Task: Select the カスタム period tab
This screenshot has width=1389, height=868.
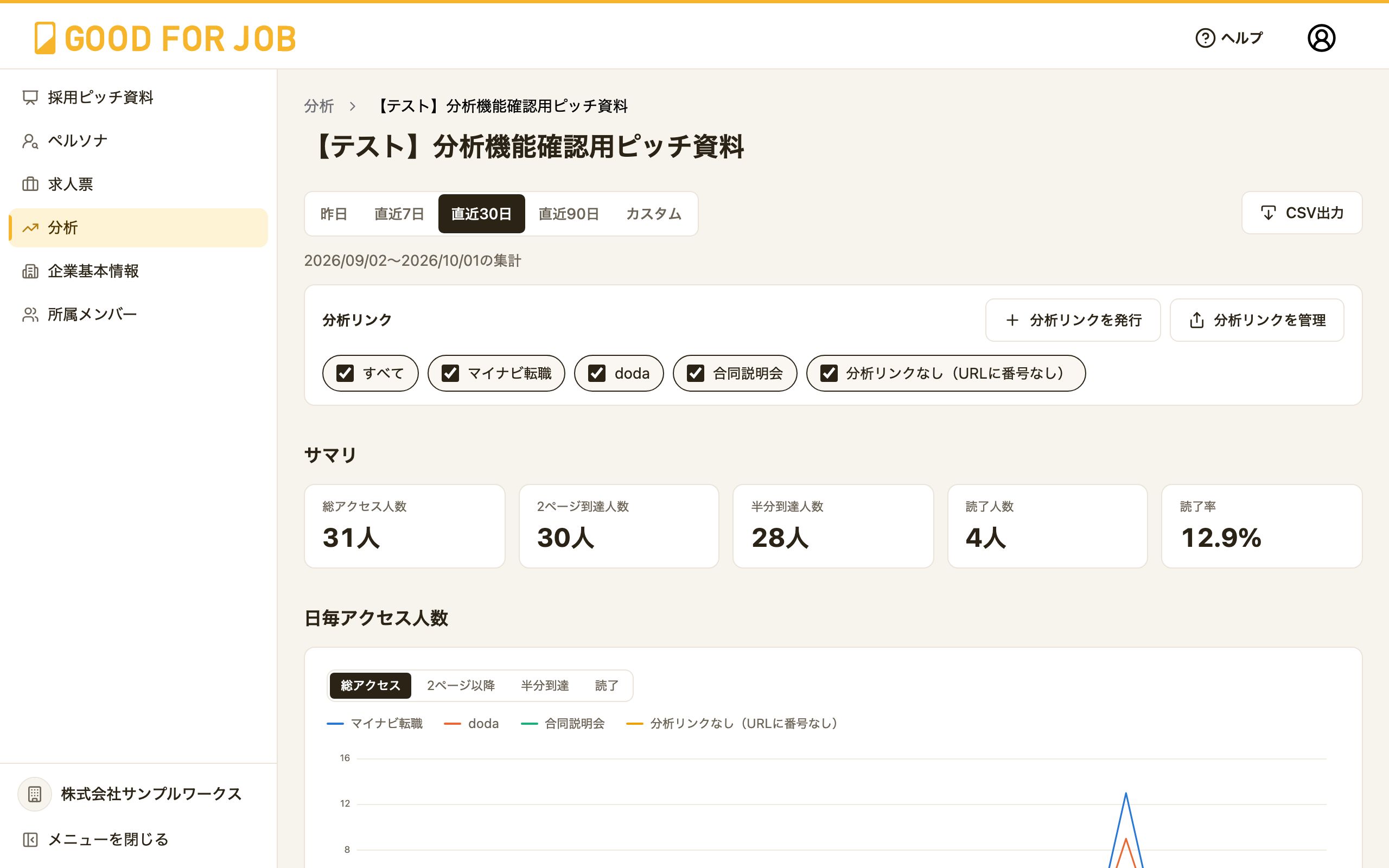Action: 654,214
